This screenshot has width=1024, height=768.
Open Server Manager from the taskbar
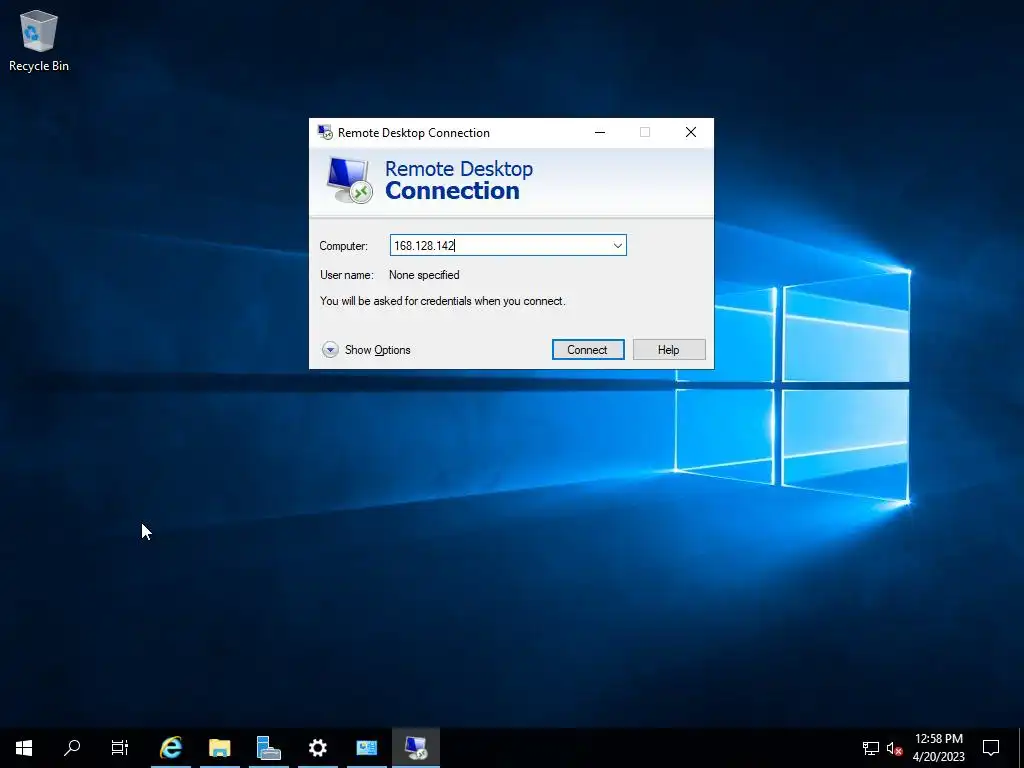click(268, 748)
